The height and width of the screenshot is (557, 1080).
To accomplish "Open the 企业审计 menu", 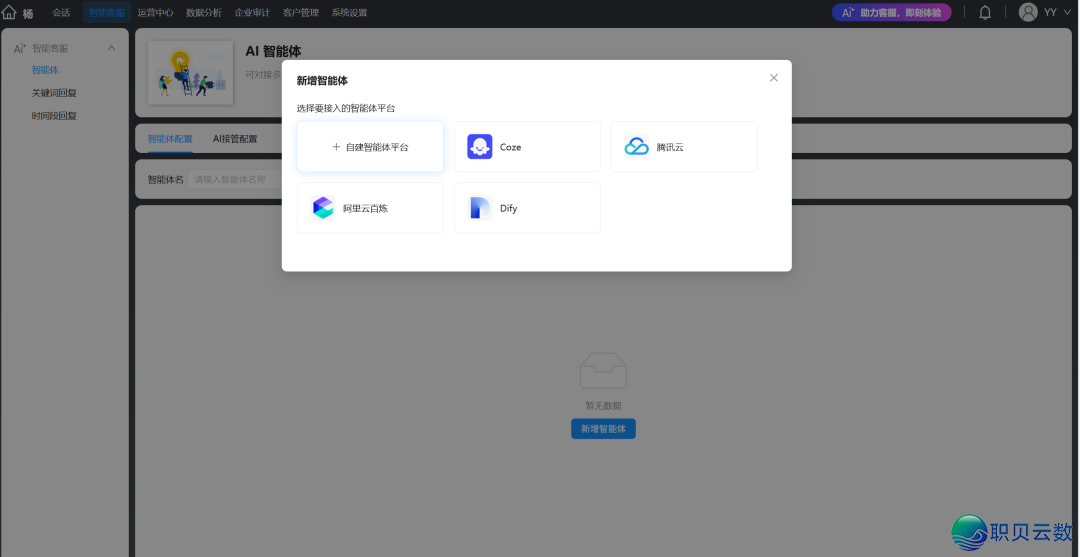I will click(x=252, y=12).
